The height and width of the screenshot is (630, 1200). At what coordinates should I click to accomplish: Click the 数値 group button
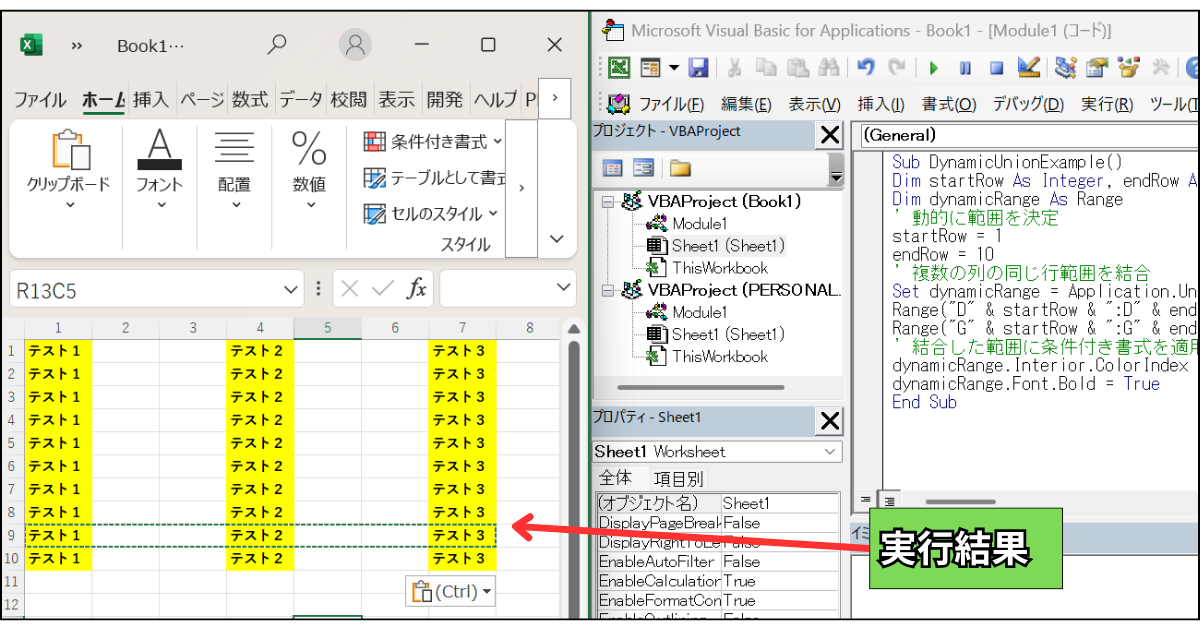[x=309, y=169]
